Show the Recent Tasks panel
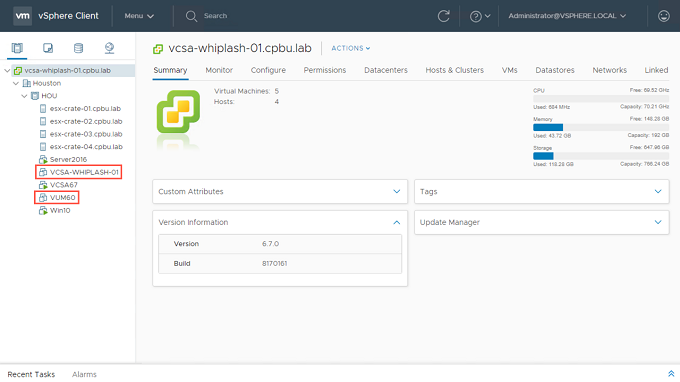Image resolution: width=680 pixels, height=382 pixels. click(x=31, y=374)
